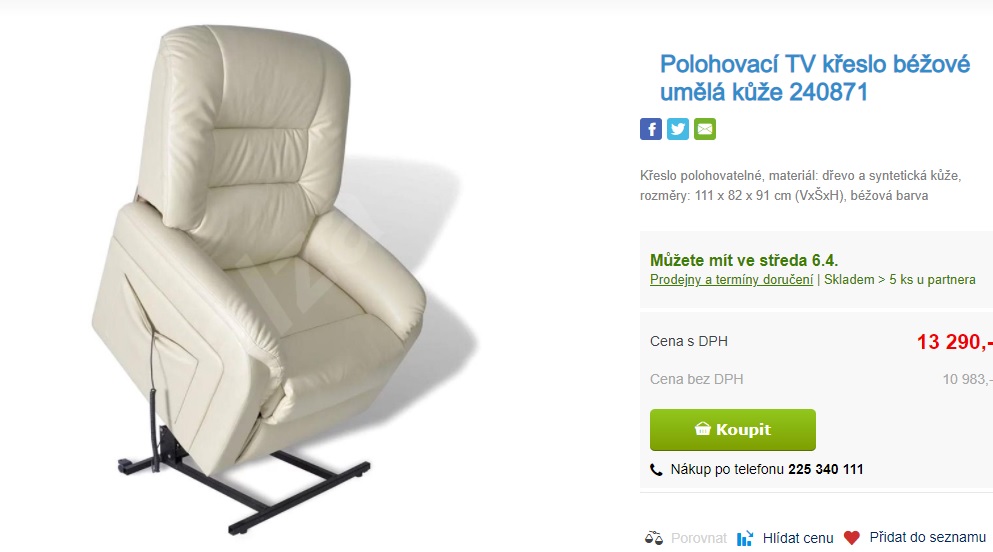Click the price watch chart icon
Image resolution: width=993 pixels, height=552 pixels.
745,538
